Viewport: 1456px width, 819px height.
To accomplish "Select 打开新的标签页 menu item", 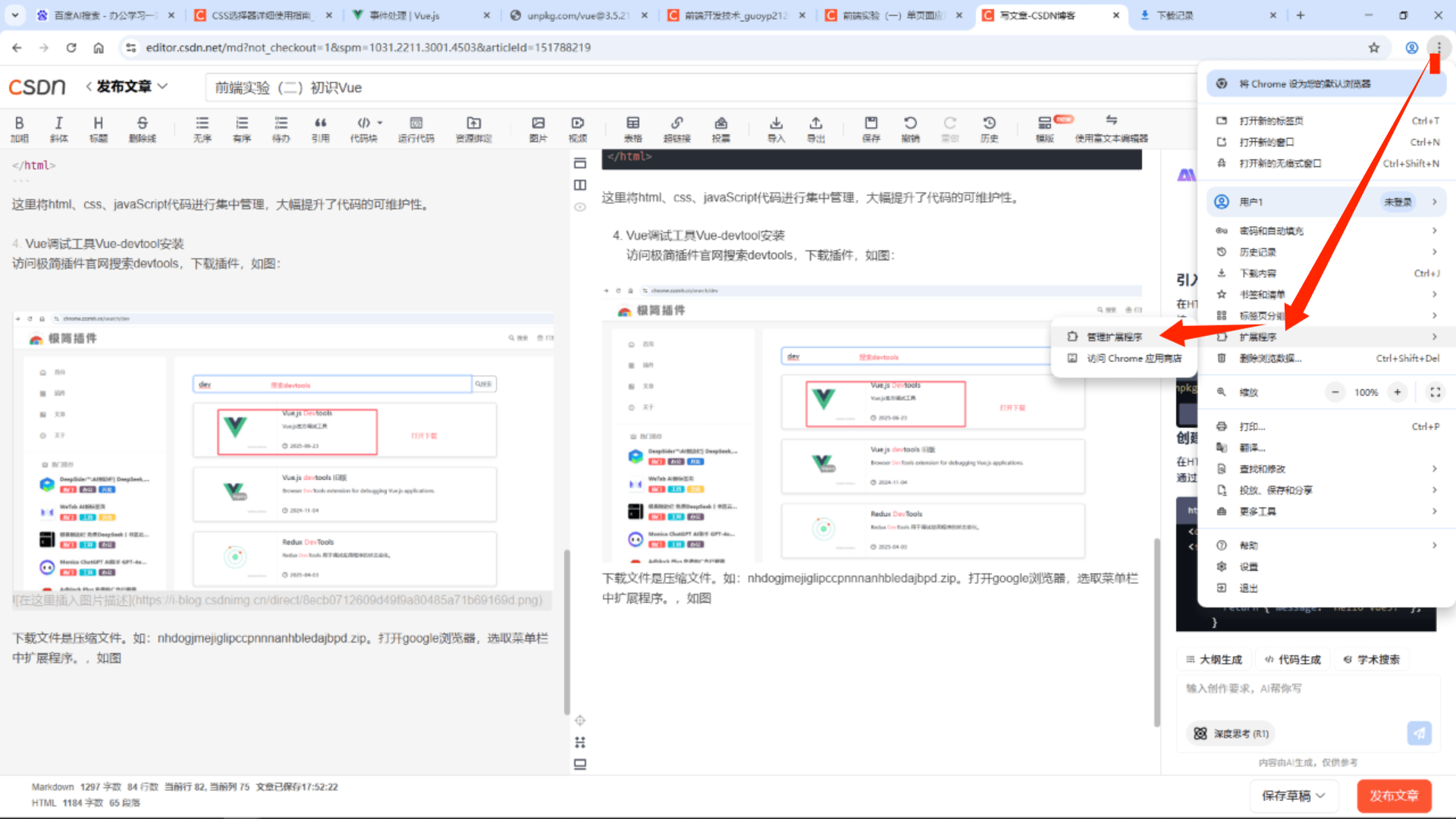I will pos(1327,121).
